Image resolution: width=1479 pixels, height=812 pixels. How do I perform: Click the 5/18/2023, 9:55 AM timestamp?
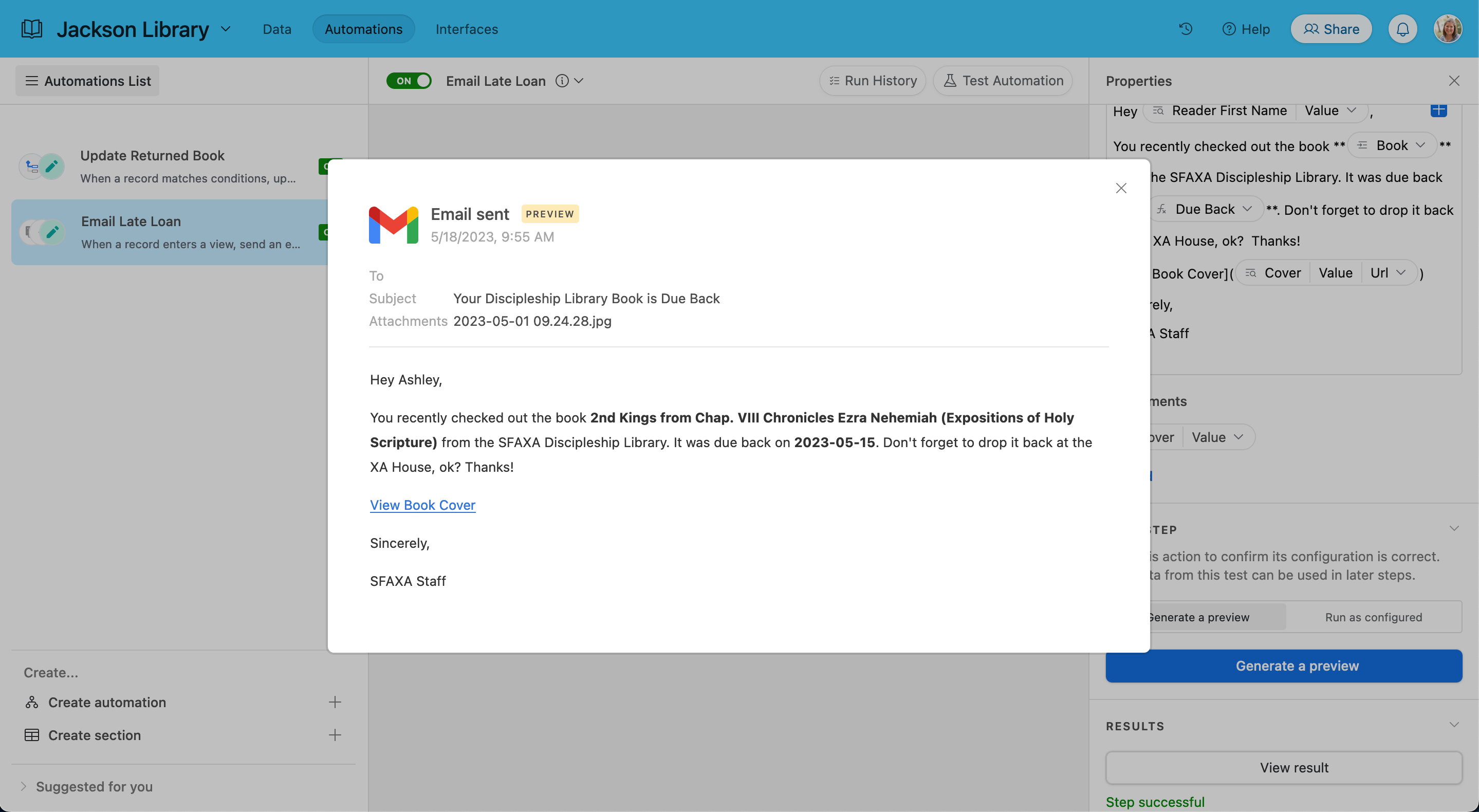click(x=492, y=236)
